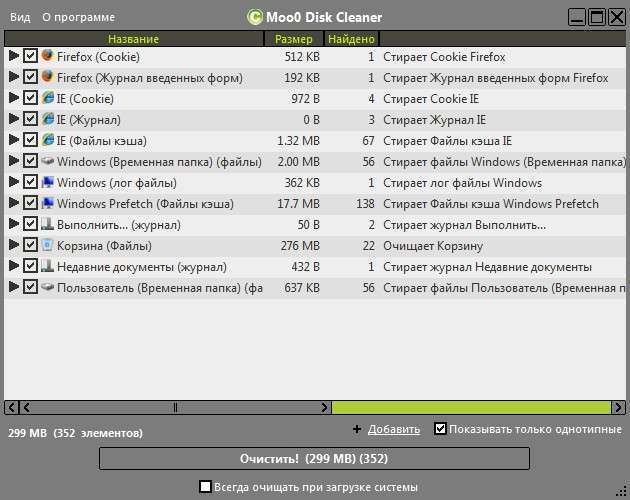Image resolution: width=630 pixels, height=500 pixels.
Task: Click drive icon of Пользователь (Временная папка) row
Action: (47, 287)
